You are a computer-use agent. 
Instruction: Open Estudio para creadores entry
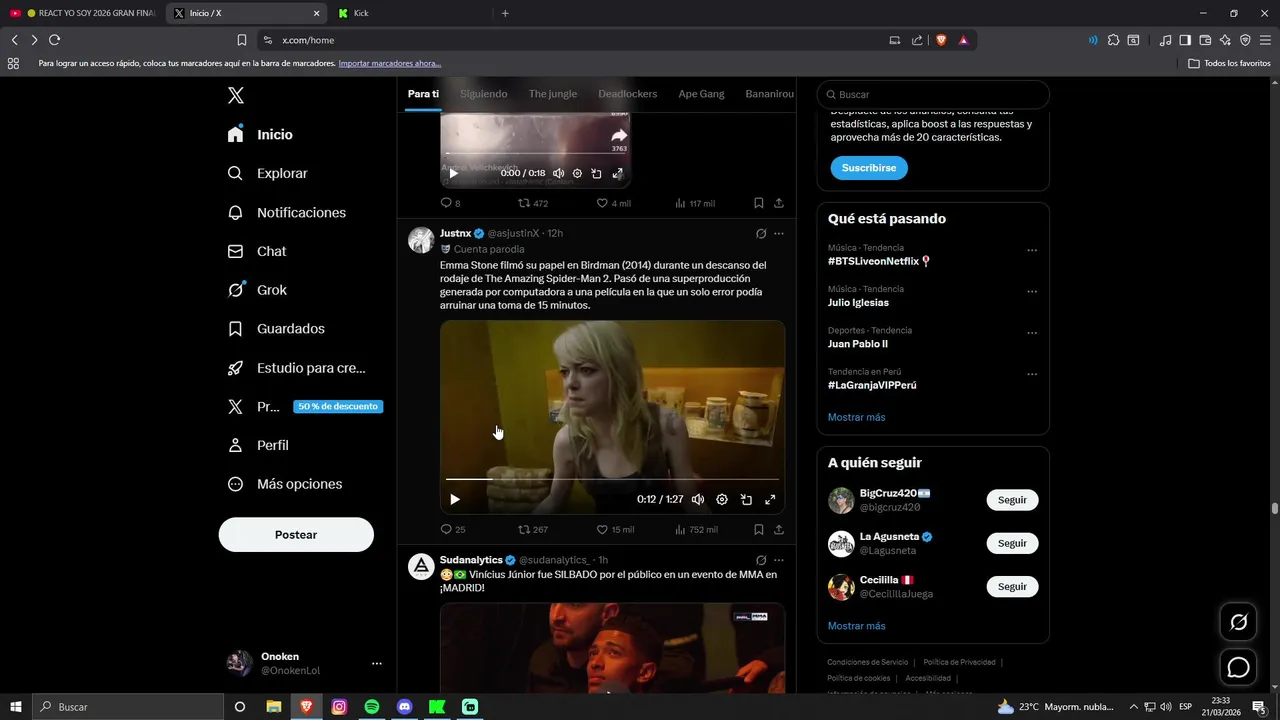pos(296,368)
